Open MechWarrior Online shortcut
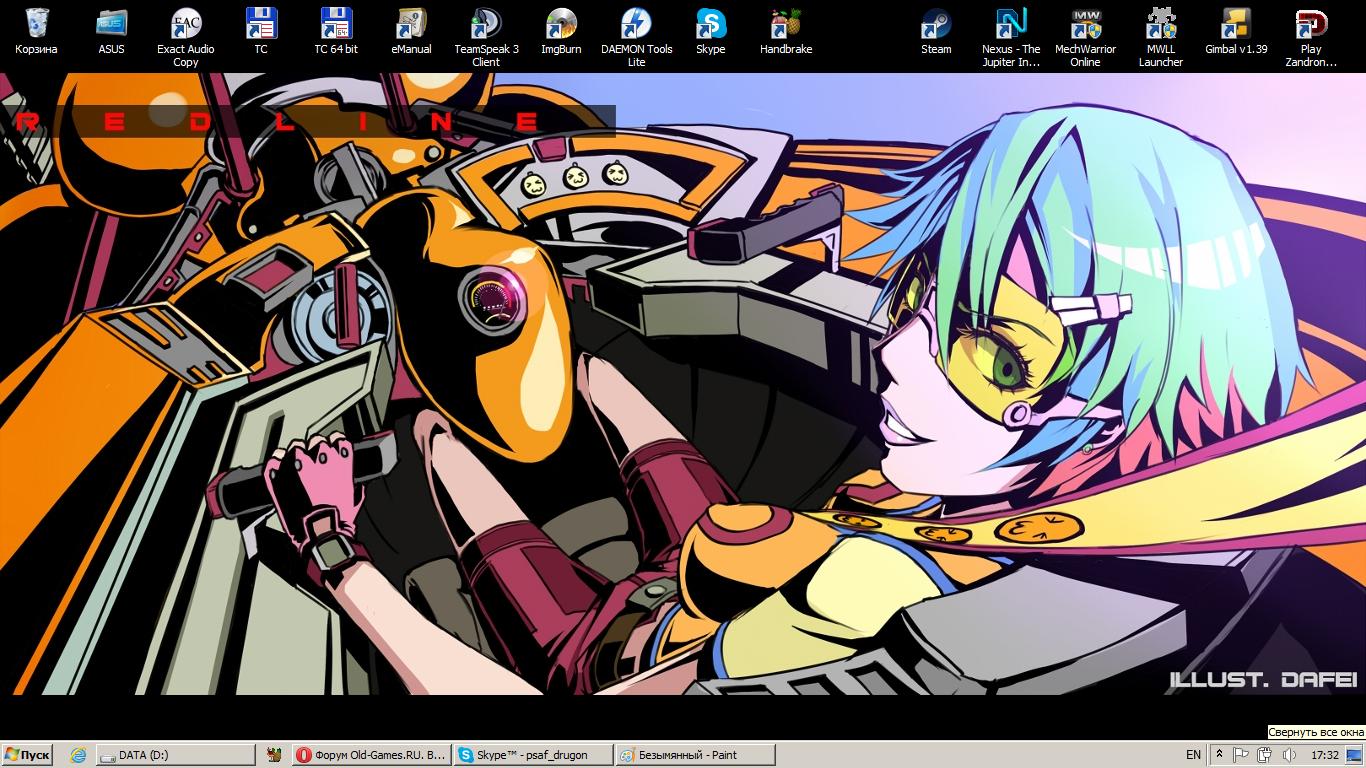 click(1085, 25)
